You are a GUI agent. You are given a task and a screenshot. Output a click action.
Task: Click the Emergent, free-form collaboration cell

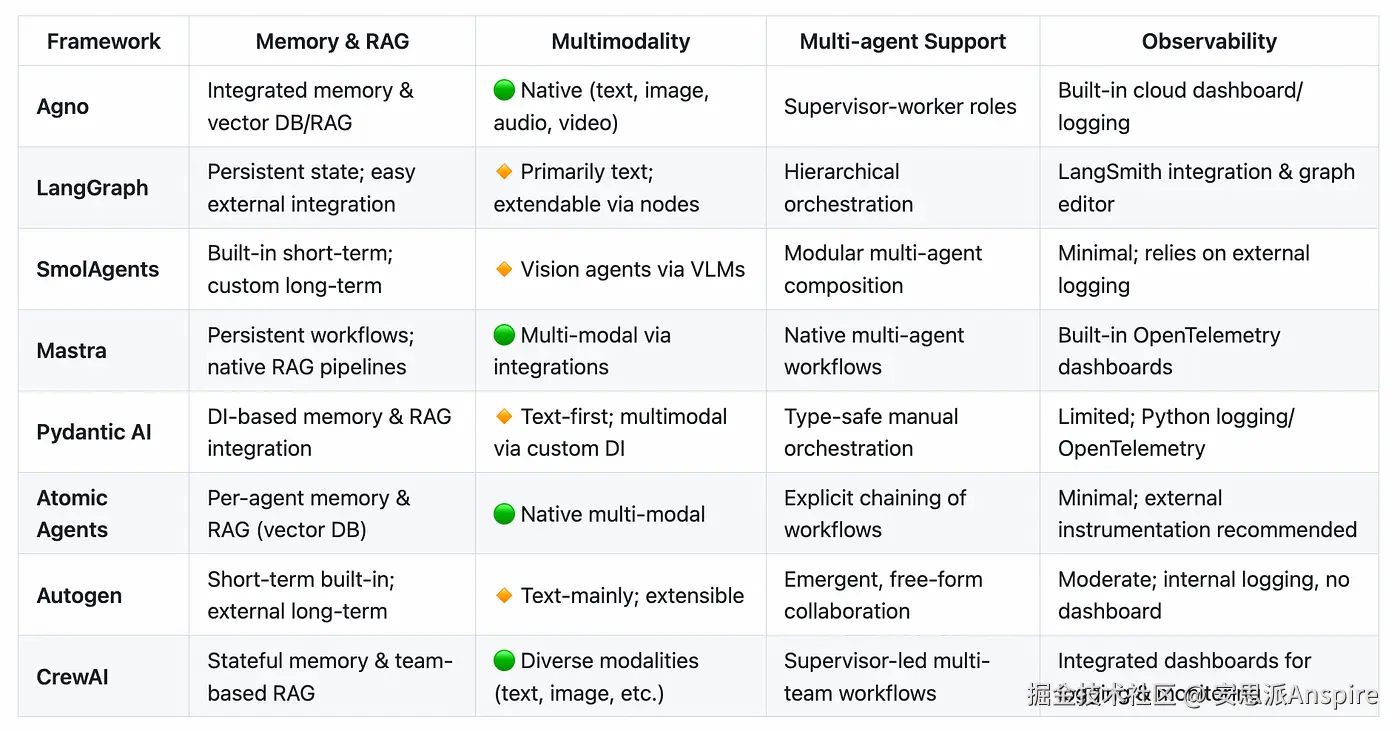point(882,596)
